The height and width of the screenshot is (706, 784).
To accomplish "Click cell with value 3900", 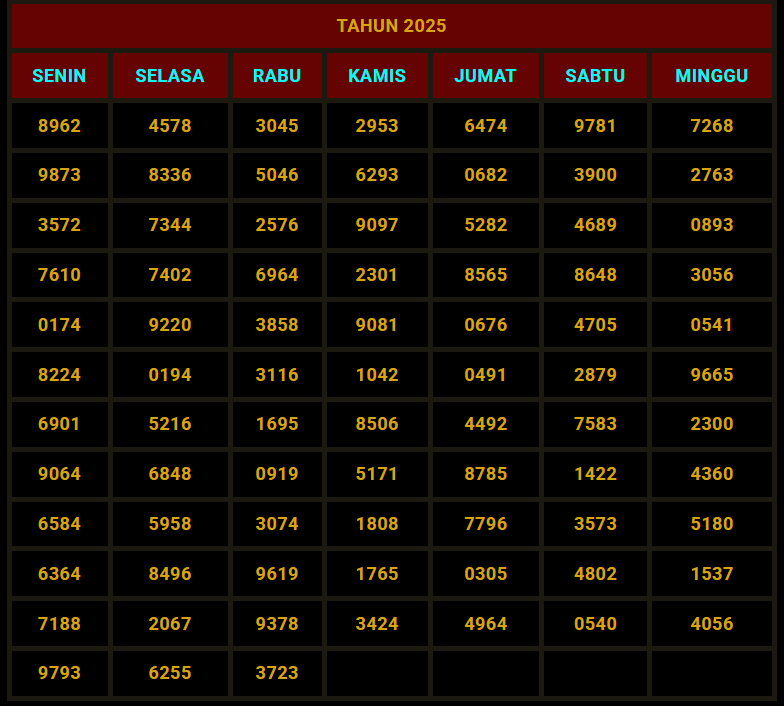I will click(x=595, y=175).
